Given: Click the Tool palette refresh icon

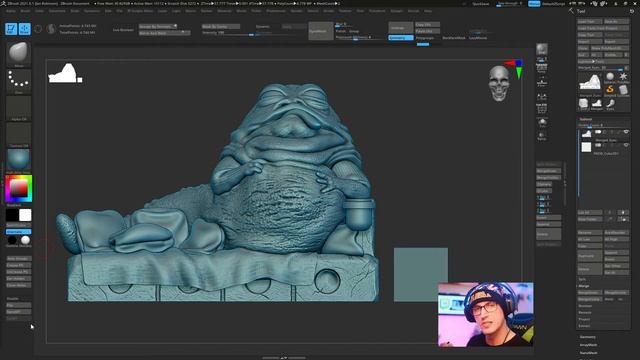Looking at the screenshot, I should click(x=631, y=11).
